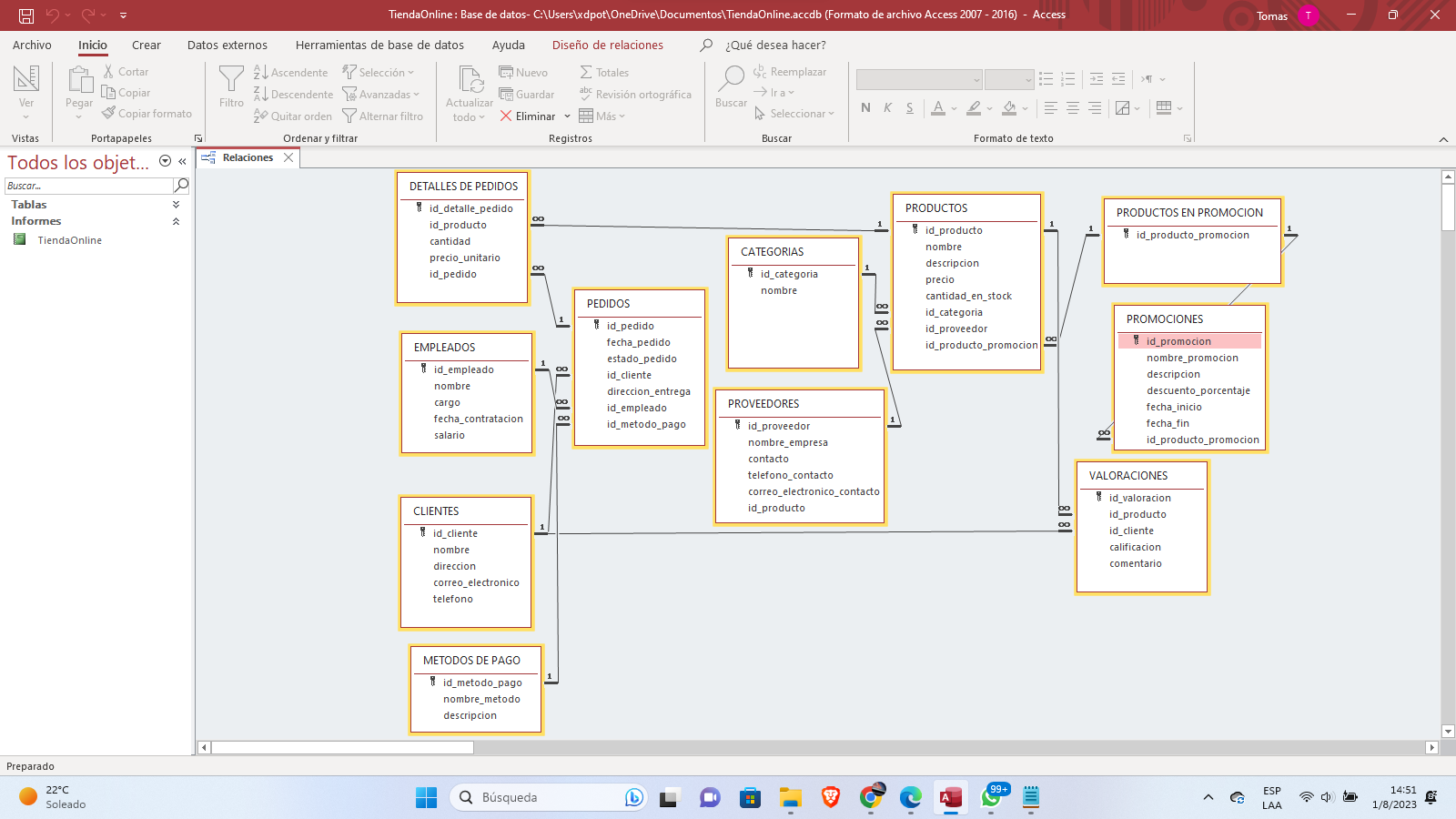Open the Eliminar dropdown arrow
This screenshot has height=819, width=1456.
point(567,116)
